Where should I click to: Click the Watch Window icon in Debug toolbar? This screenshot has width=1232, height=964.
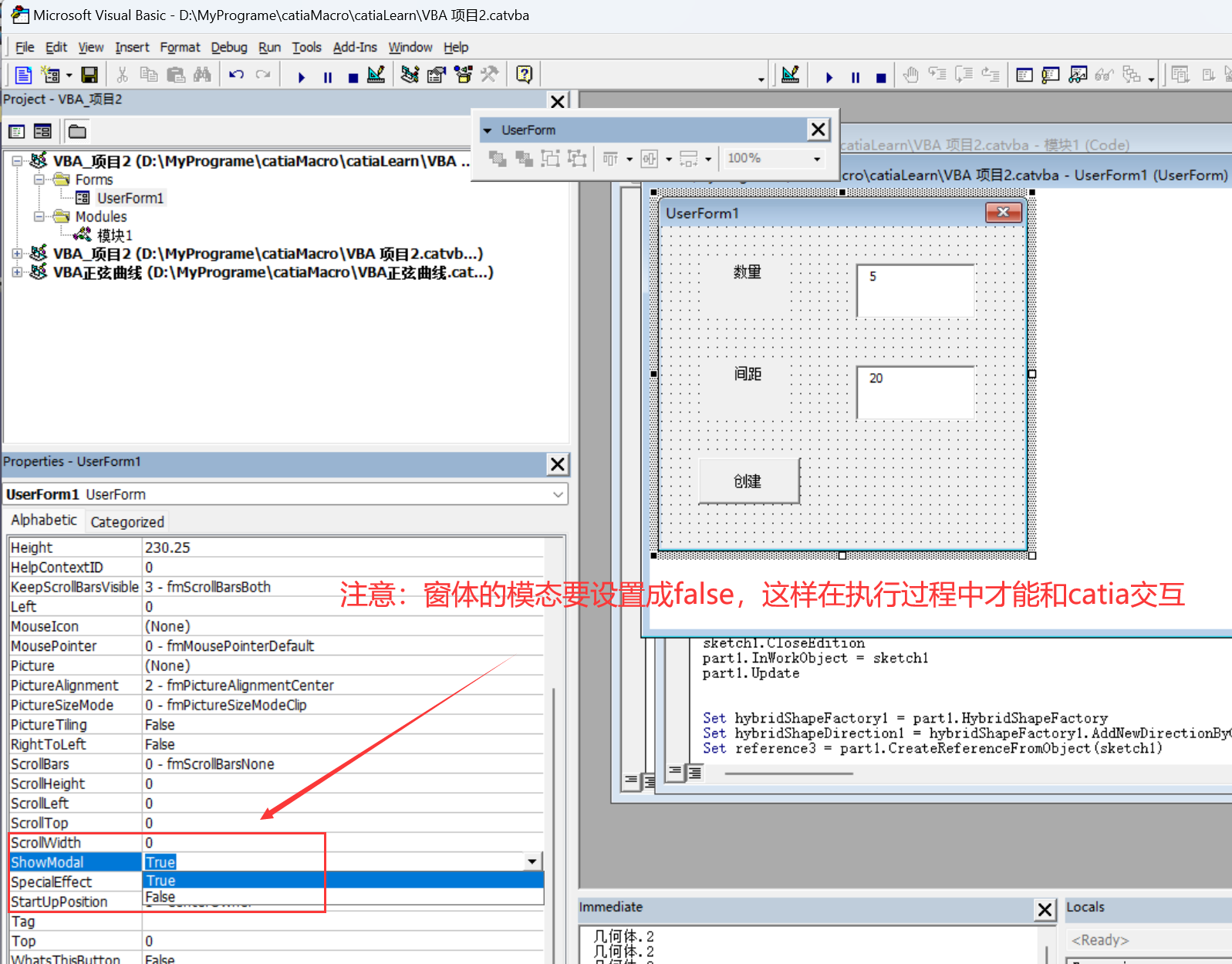(1078, 76)
